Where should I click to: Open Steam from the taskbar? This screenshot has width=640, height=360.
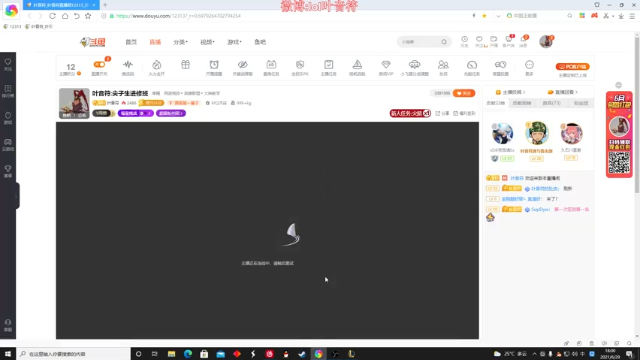pyautogui.click(x=302, y=354)
